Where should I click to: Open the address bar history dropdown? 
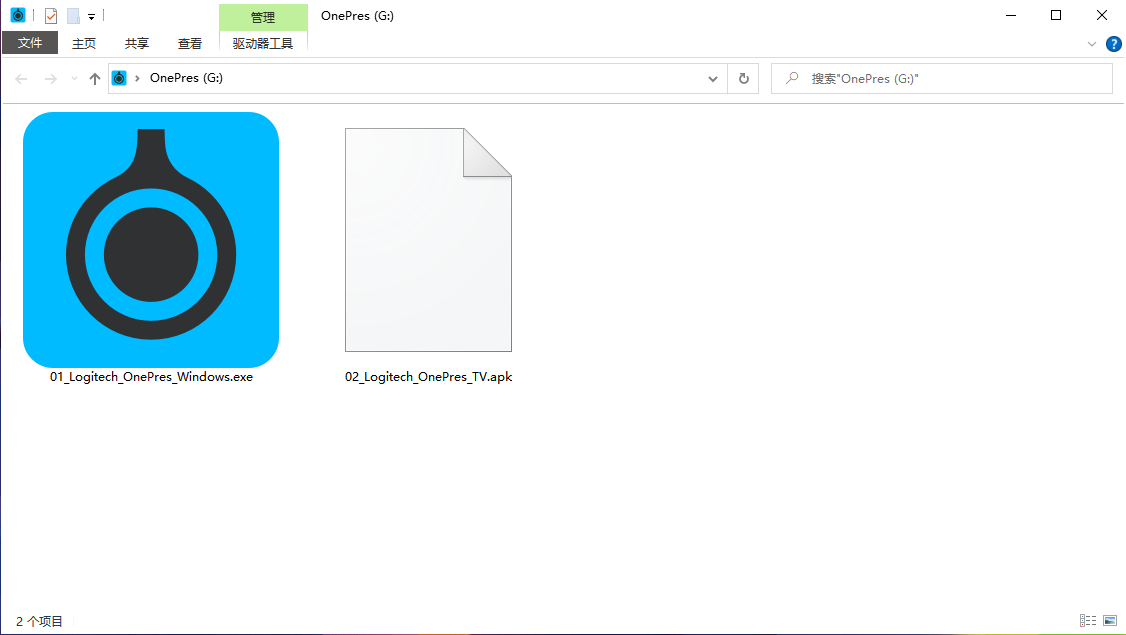pos(712,79)
